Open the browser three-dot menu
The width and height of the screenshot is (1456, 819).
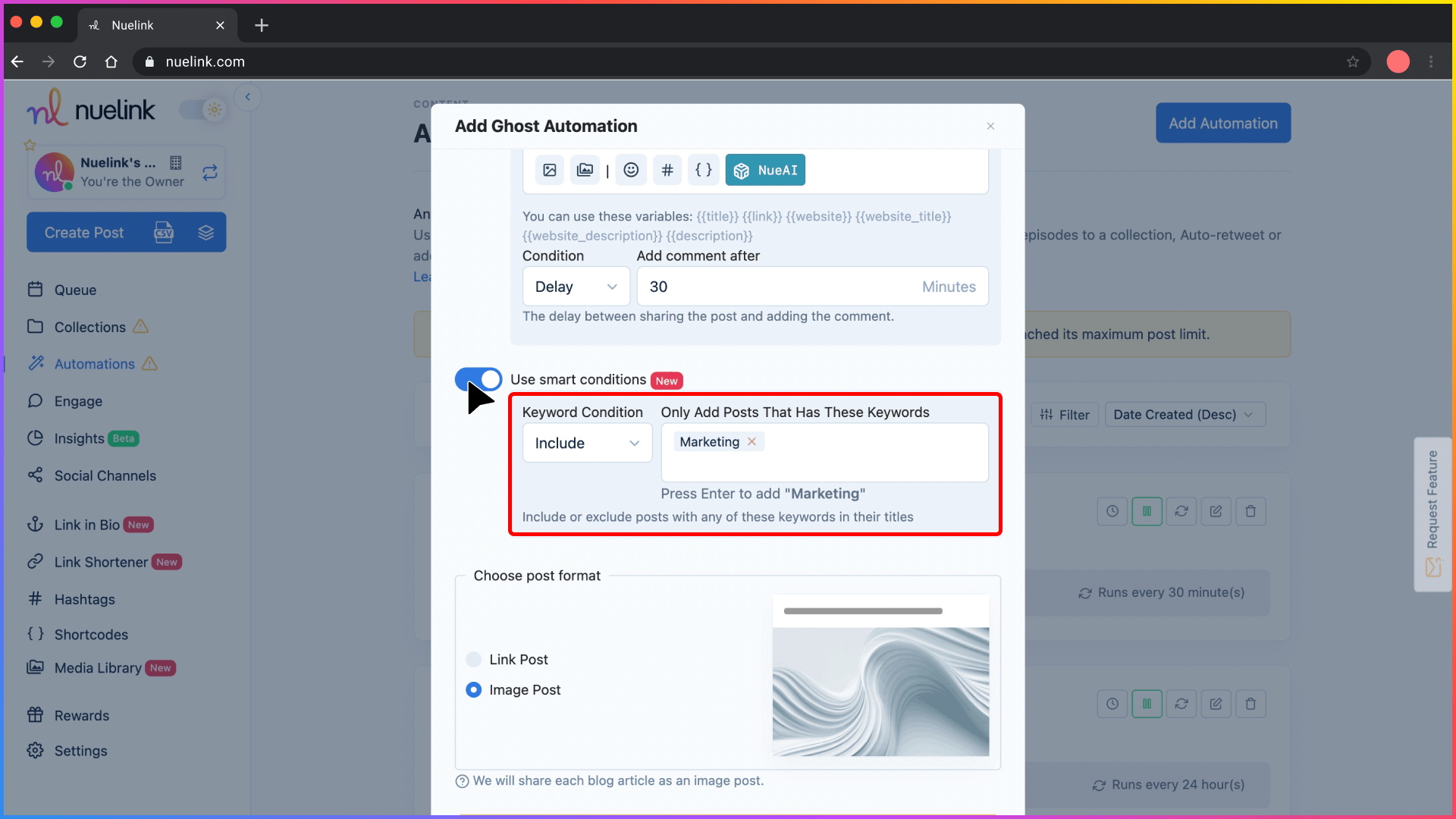coord(1431,61)
